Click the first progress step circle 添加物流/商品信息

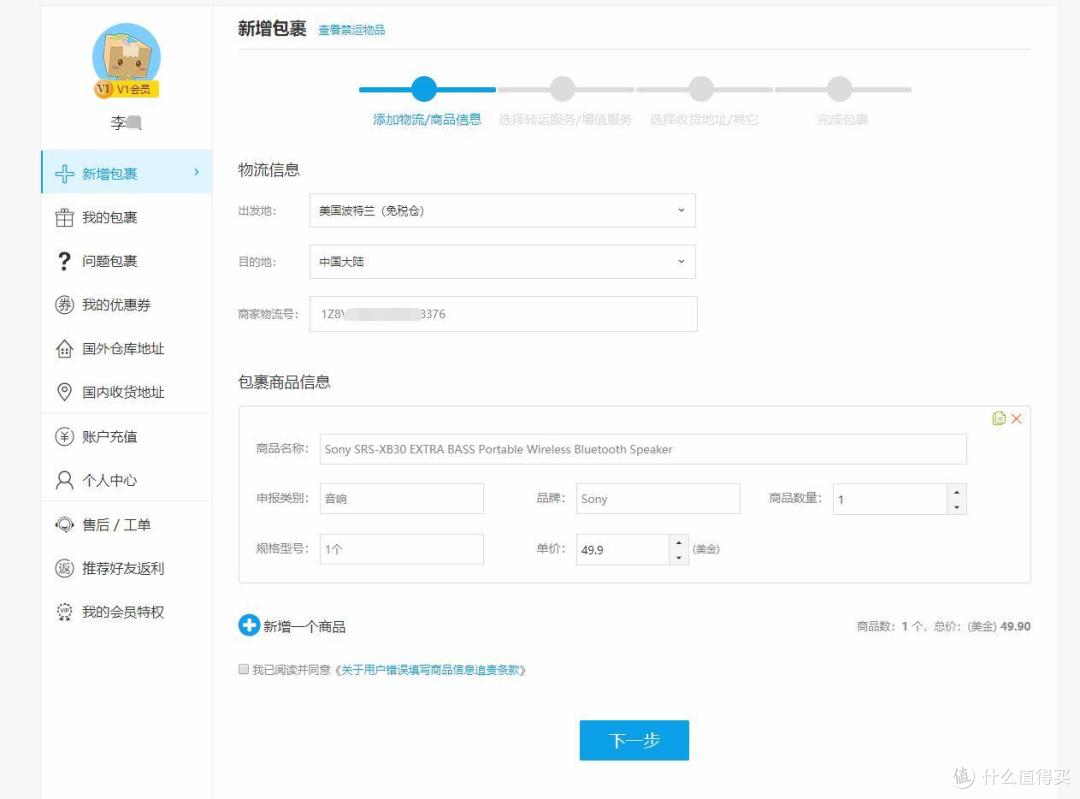click(424, 89)
